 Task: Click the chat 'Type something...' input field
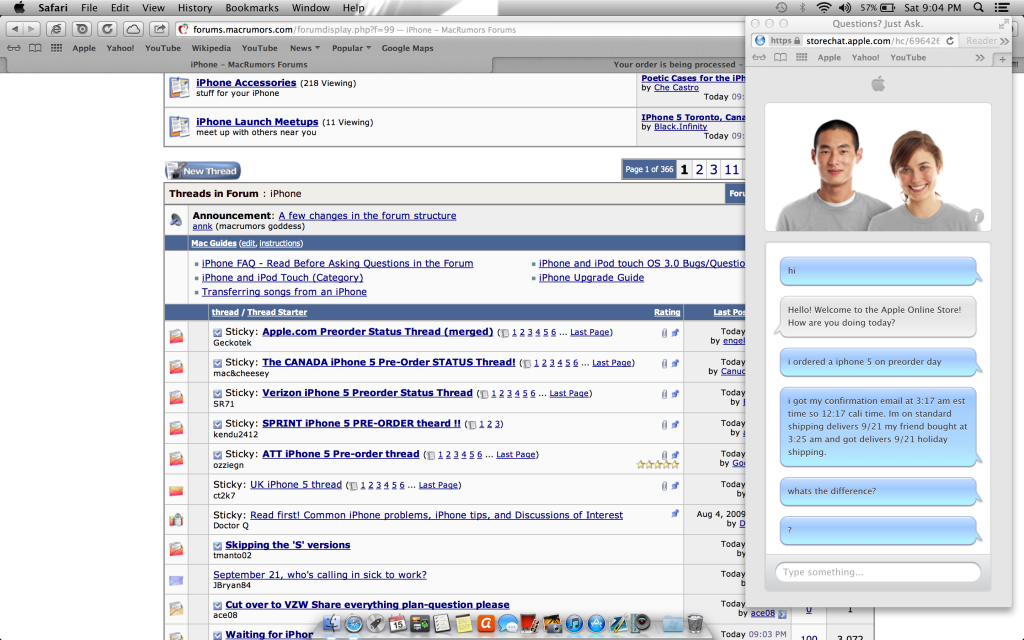(878, 572)
